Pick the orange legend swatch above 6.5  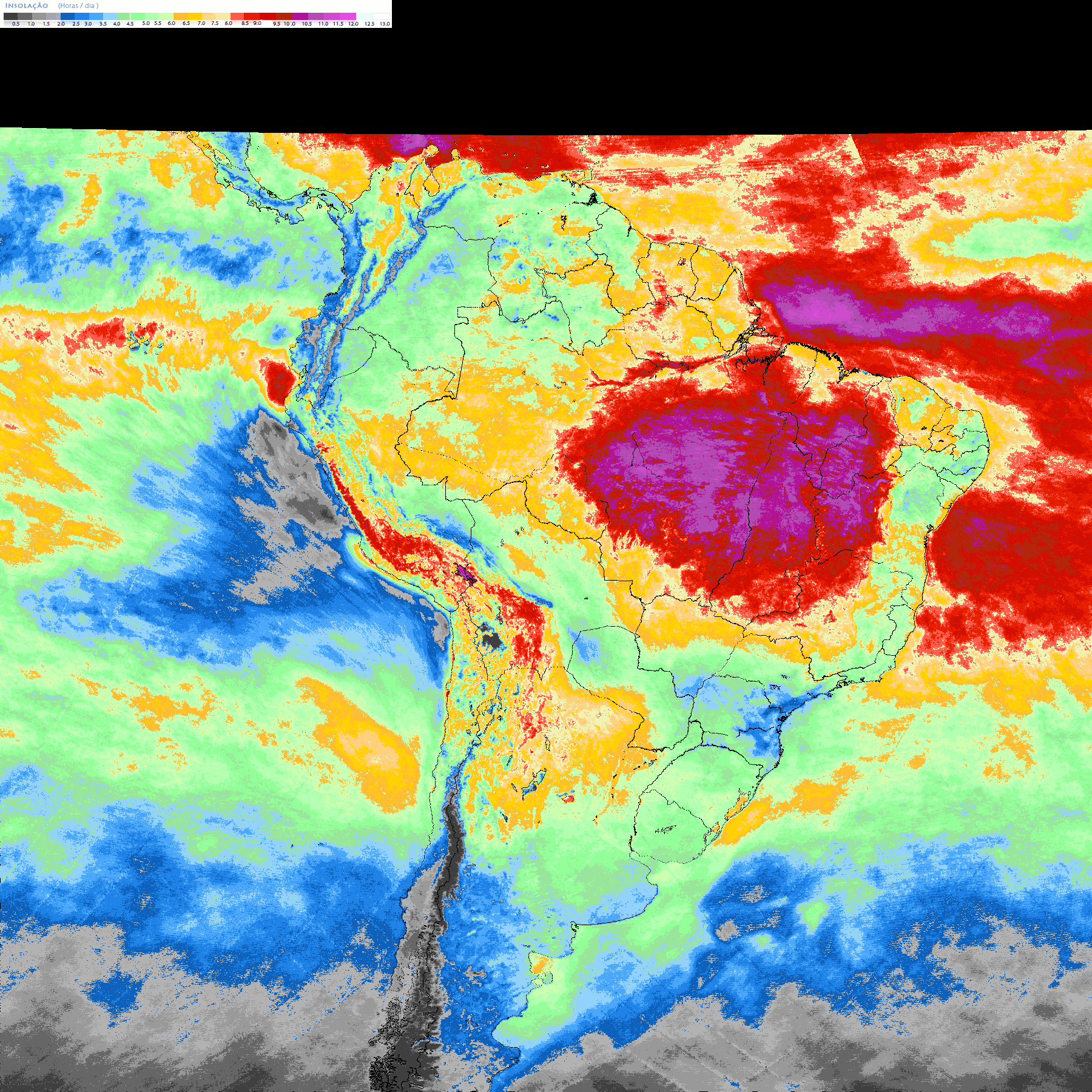tap(180, 16)
